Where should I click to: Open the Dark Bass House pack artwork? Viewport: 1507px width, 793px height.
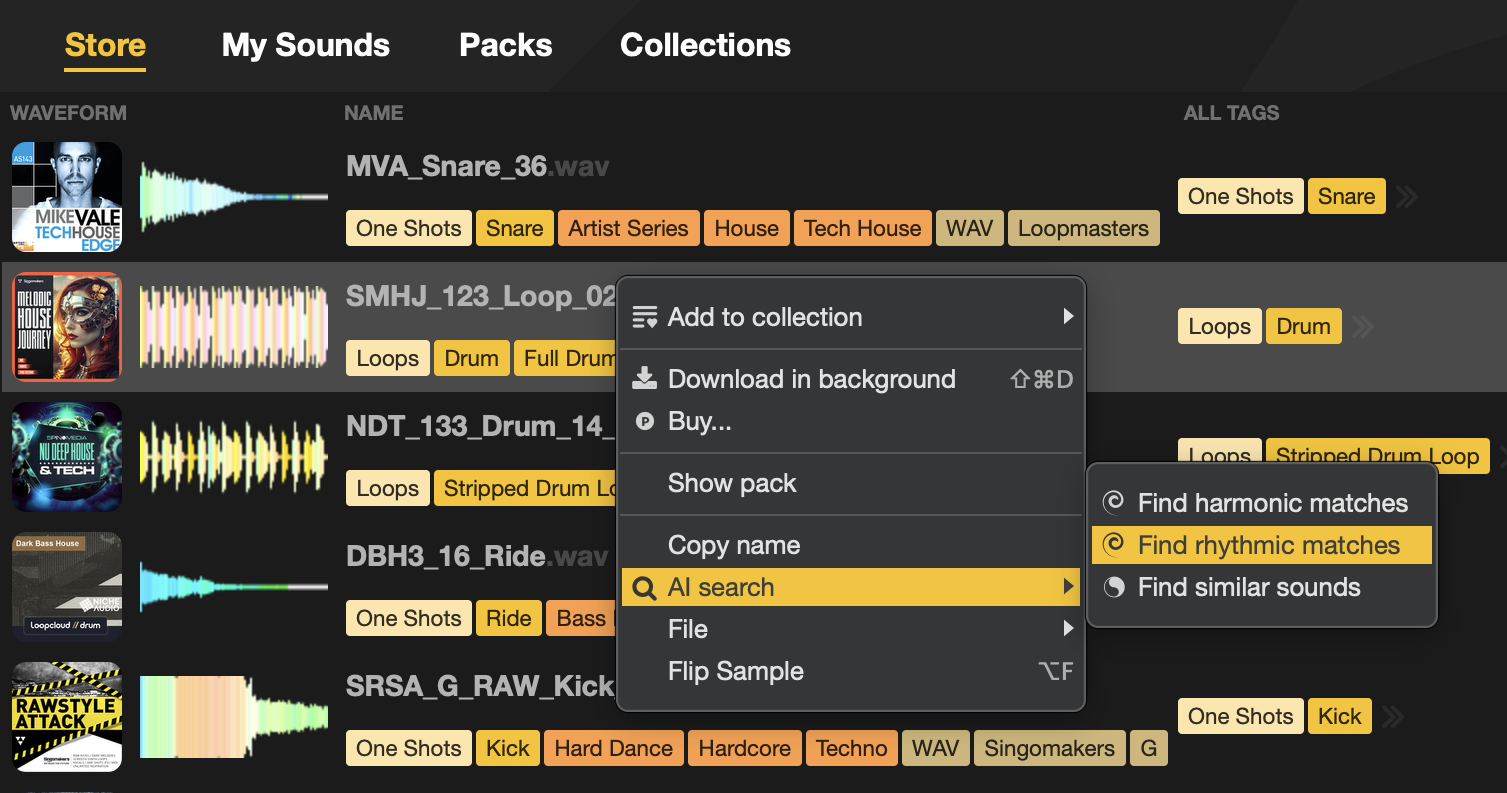pos(67,587)
